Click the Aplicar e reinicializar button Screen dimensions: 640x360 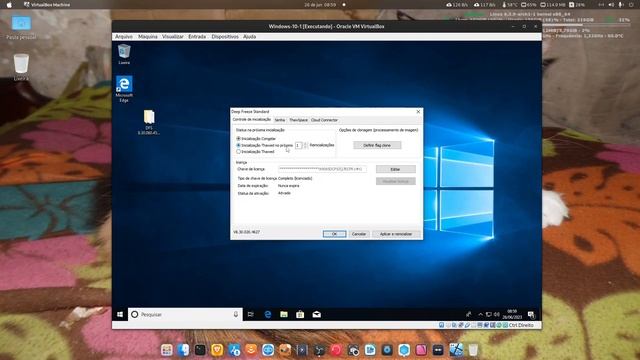396,234
